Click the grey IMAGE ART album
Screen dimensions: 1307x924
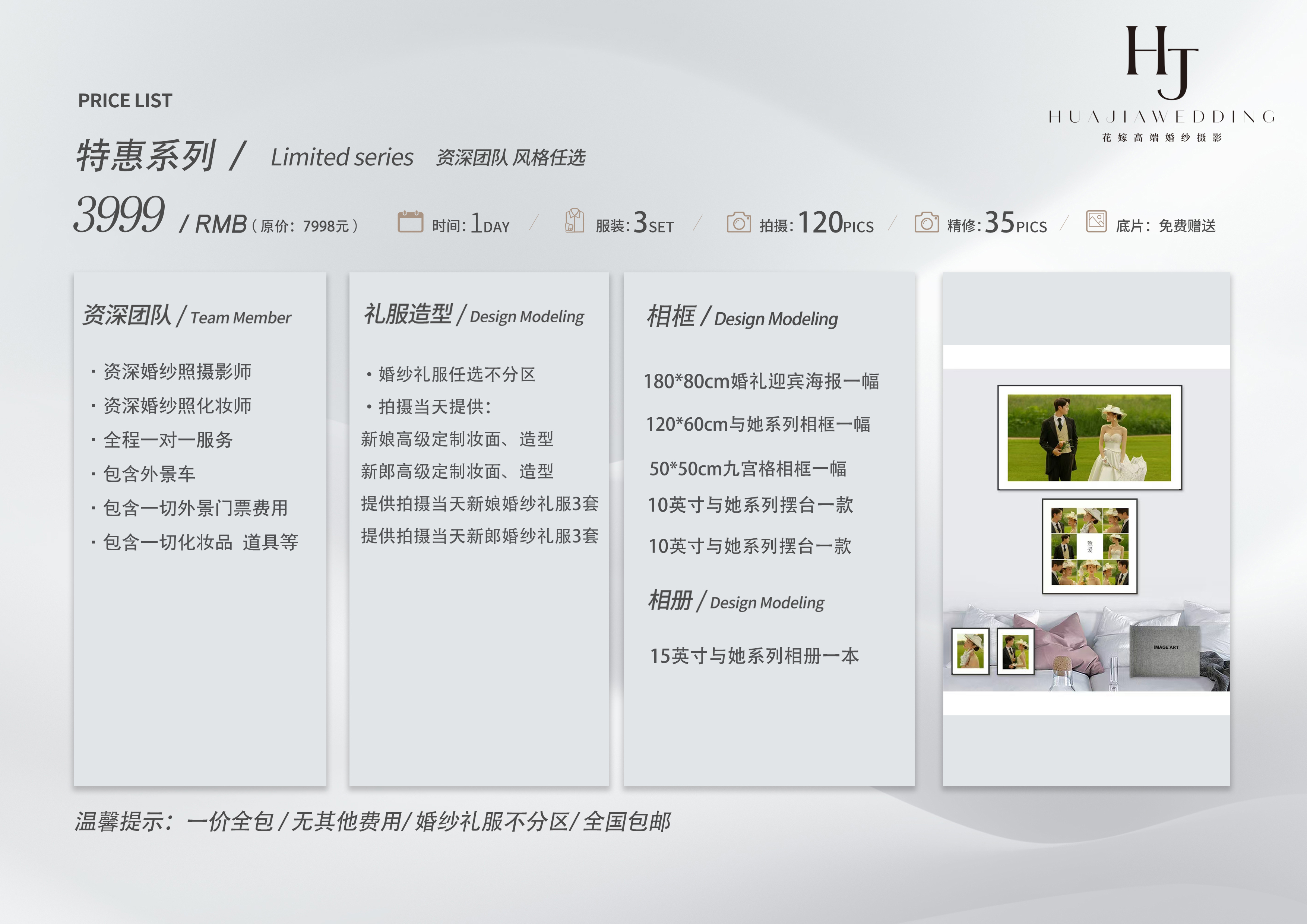click(1165, 652)
